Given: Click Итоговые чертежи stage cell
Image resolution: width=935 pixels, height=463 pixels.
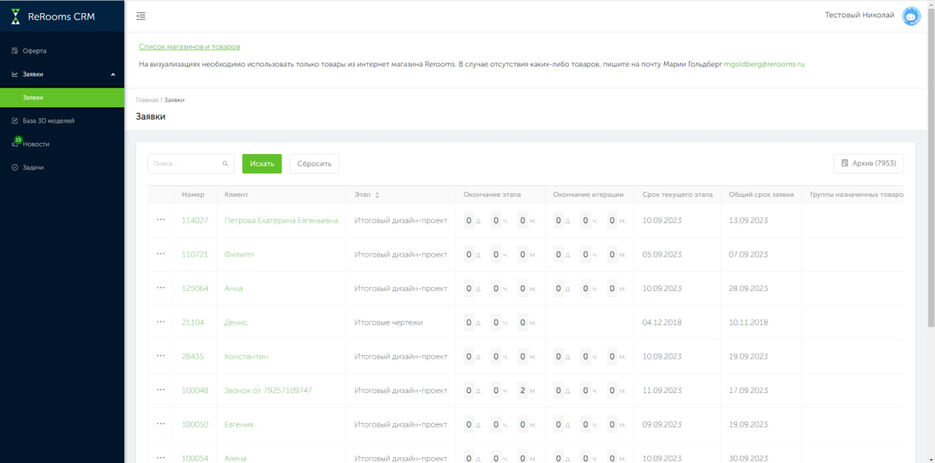Looking at the screenshot, I should (x=388, y=322).
